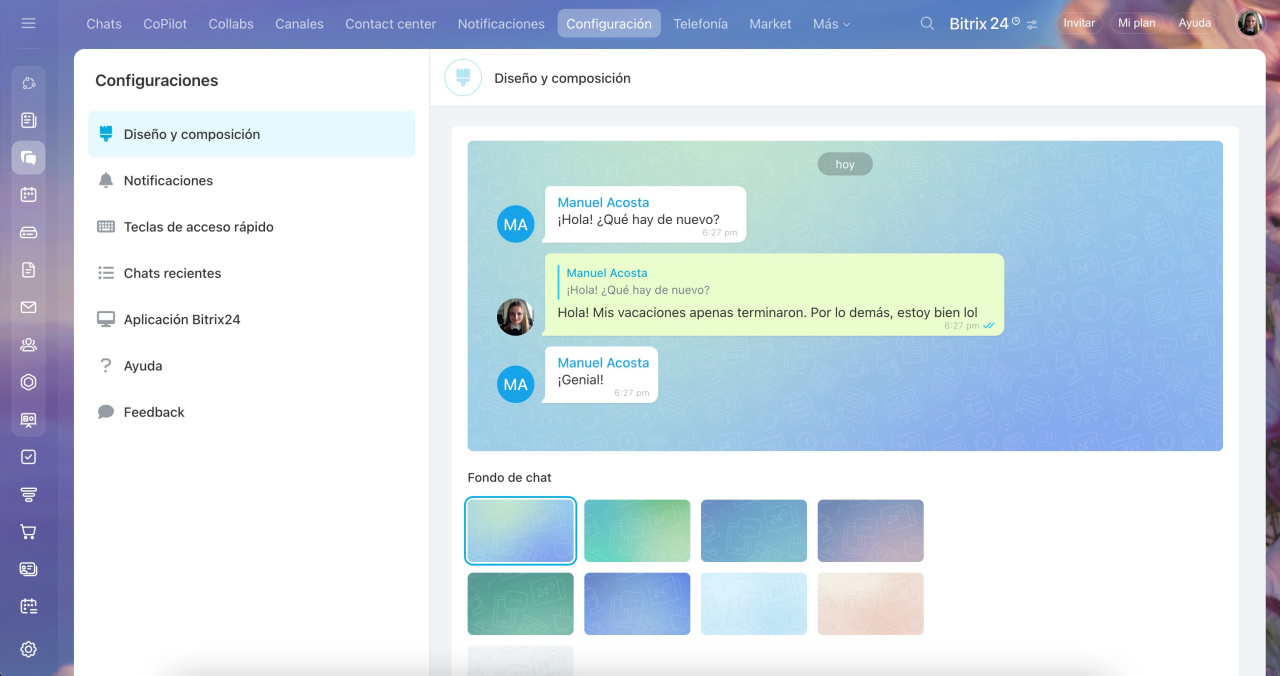Select the light blue-green gradient chat background
The height and width of the screenshot is (676, 1280).
(x=521, y=531)
